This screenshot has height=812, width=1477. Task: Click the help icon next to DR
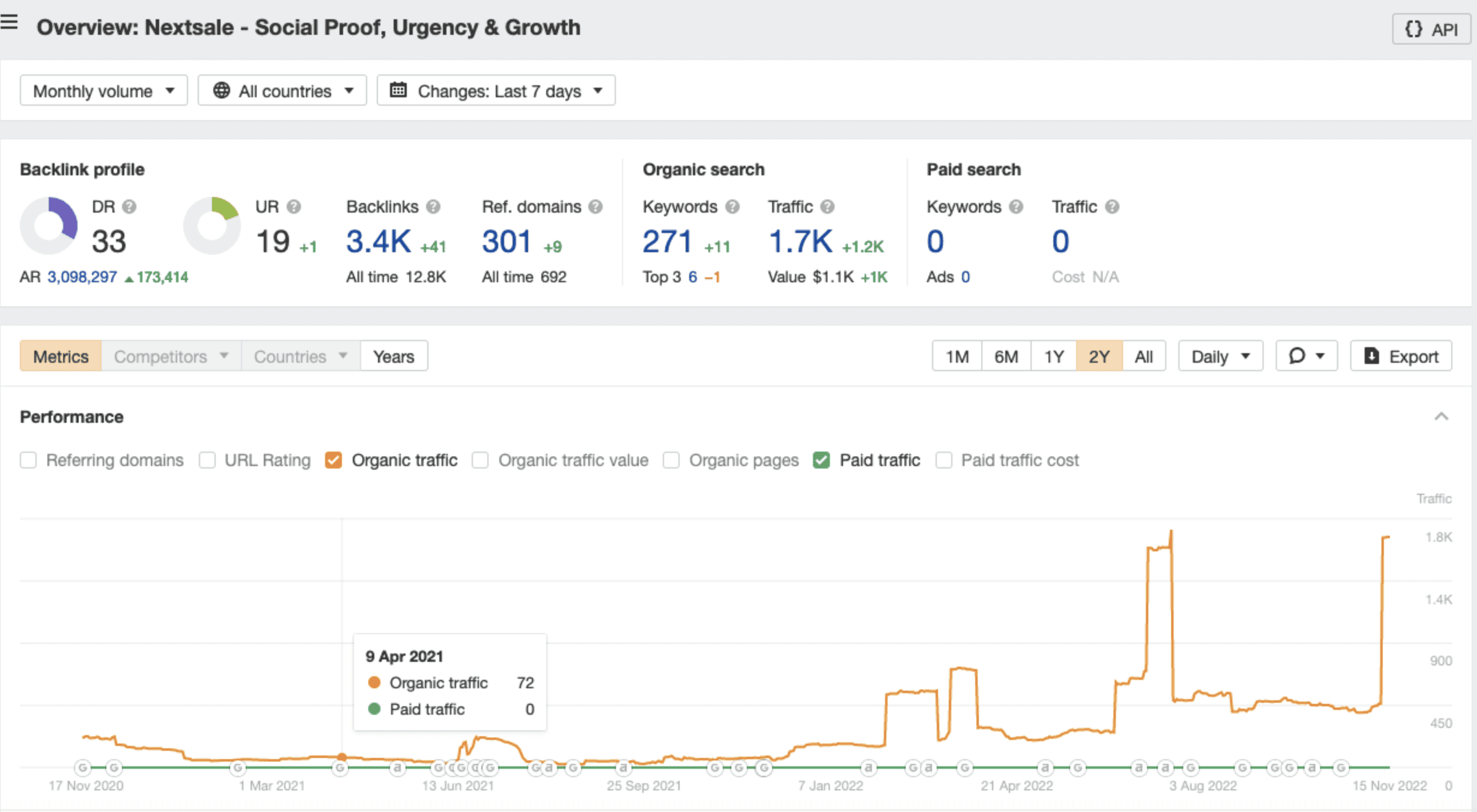point(130,207)
